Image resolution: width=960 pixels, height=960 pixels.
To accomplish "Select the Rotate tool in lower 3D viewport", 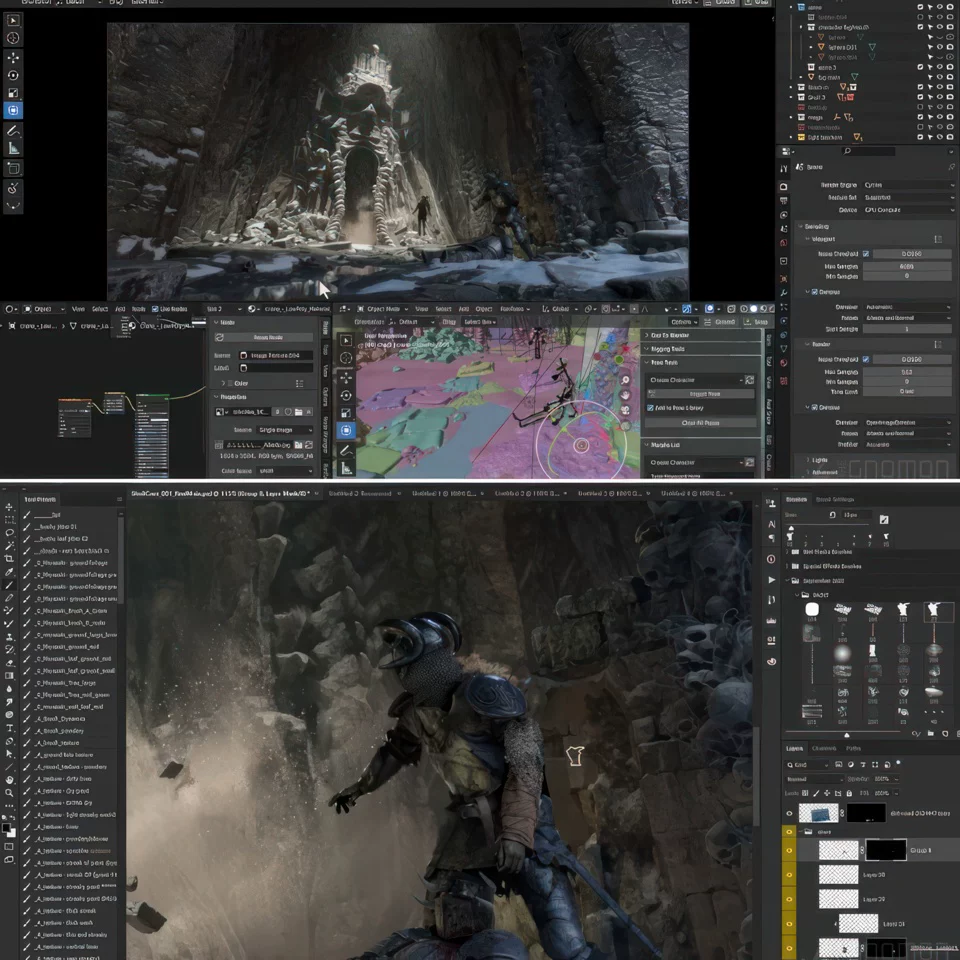I will (x=346, y=396).
